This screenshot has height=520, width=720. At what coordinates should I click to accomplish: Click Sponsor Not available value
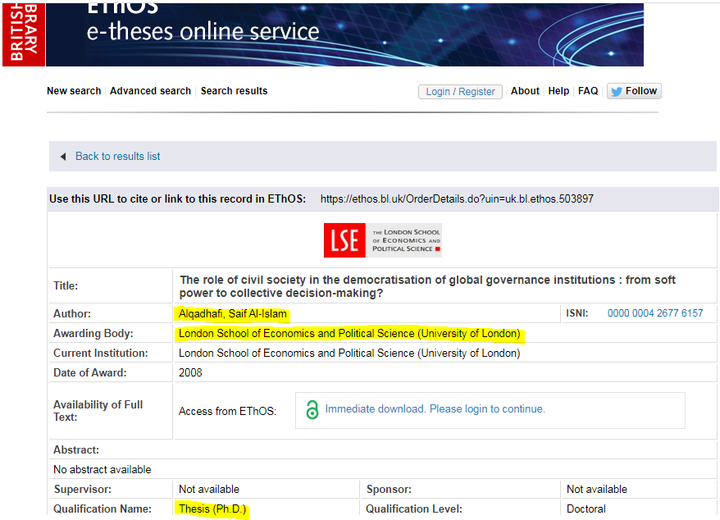596,489
